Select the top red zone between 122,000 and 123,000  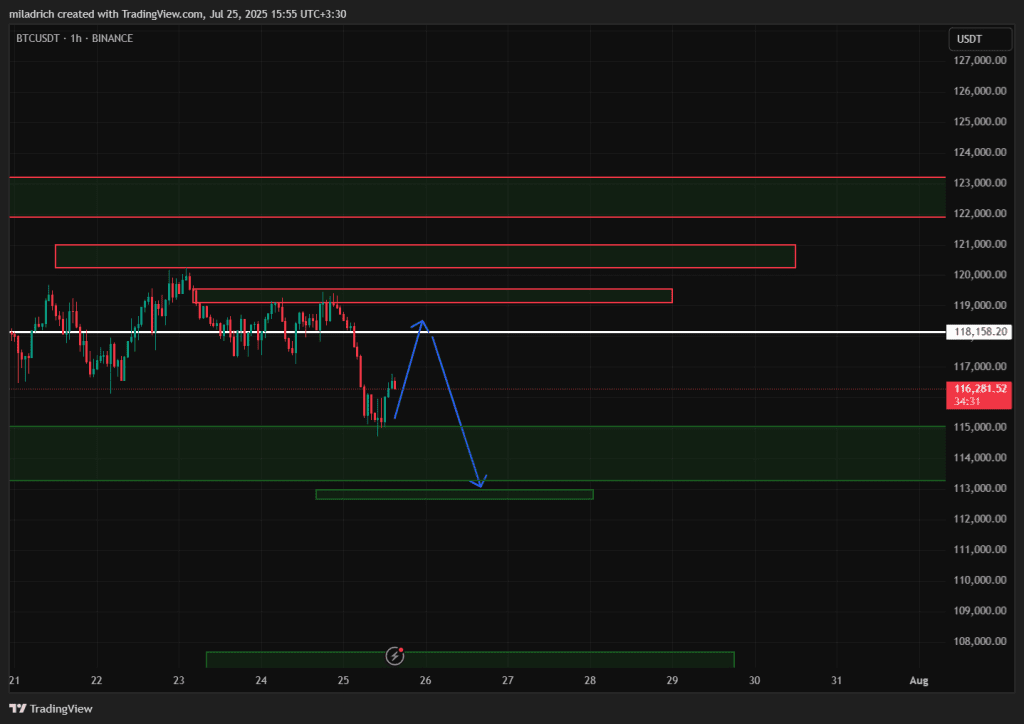click(477, 197)
